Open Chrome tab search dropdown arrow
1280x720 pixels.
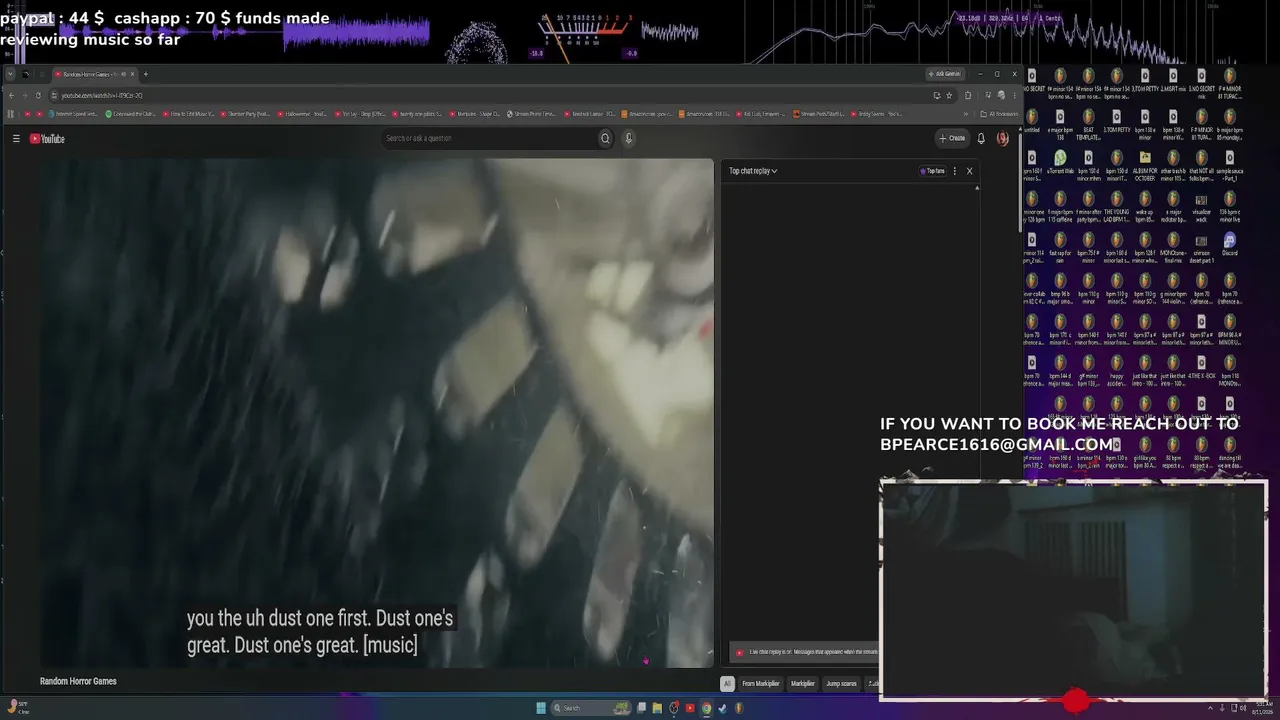coord(10,74)
